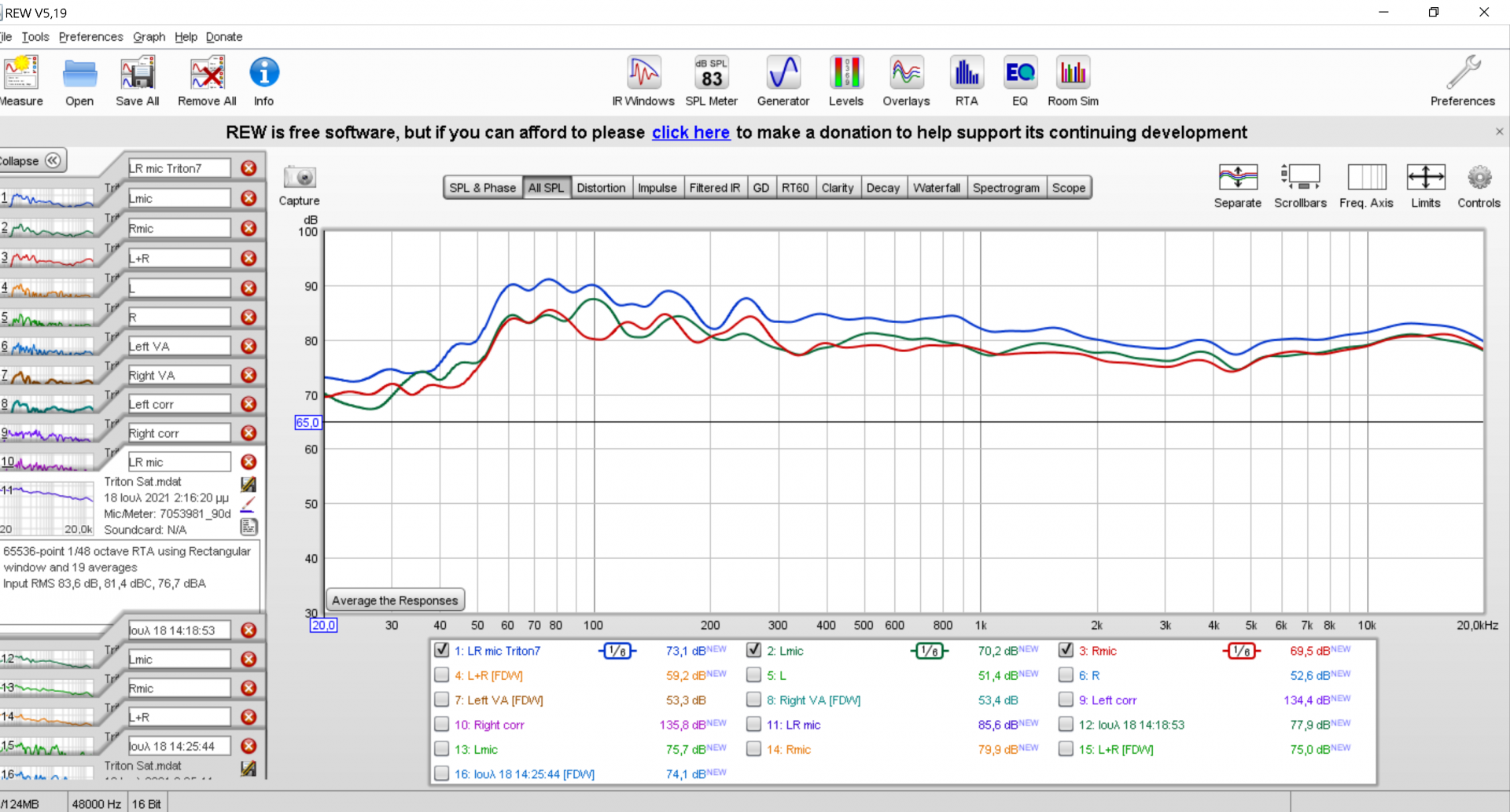1510x812 pixels.
Task: Open the Room Sim tool
Action: pos(1073,80)
